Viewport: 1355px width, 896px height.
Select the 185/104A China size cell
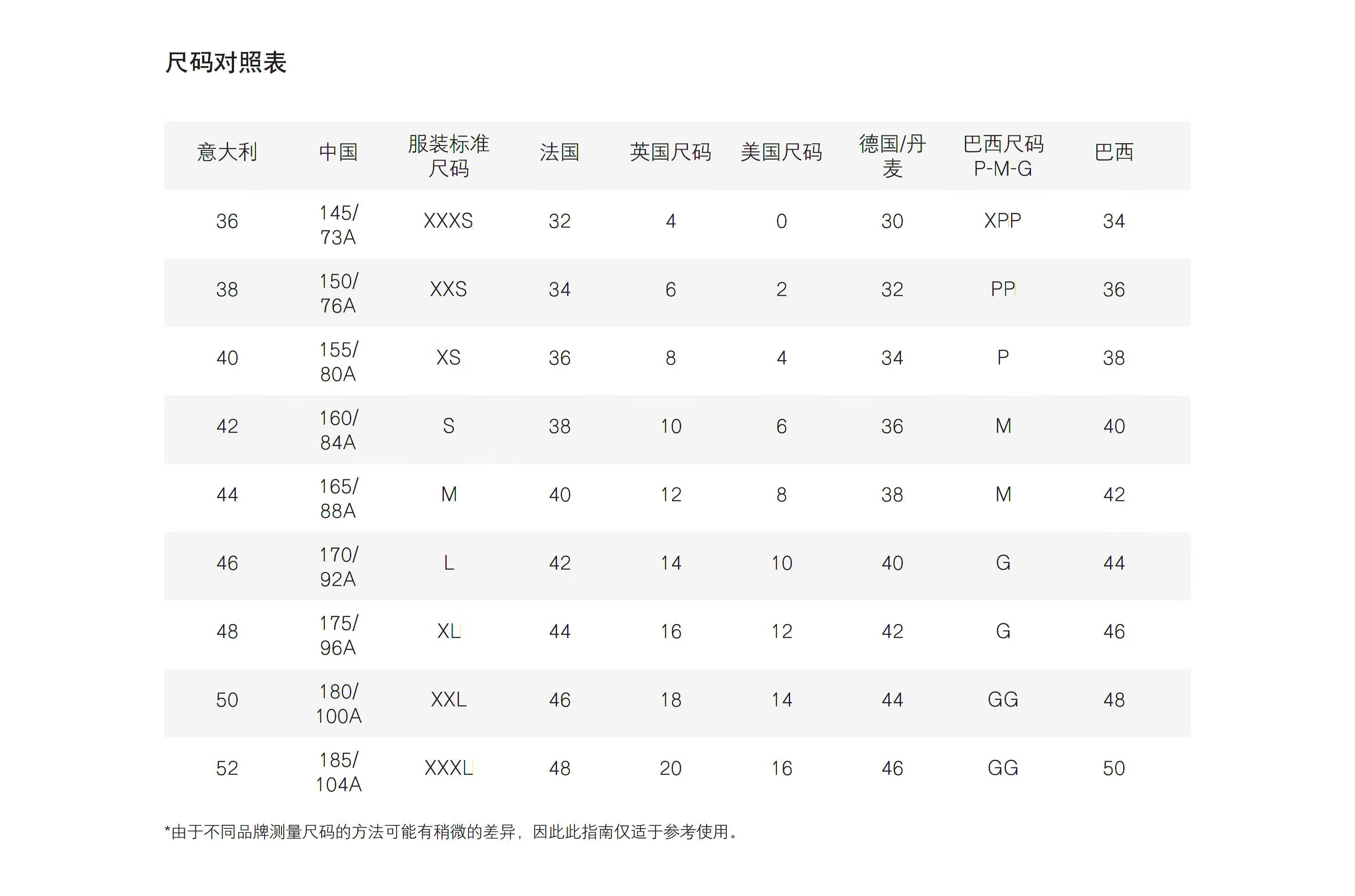coord(338,772)
